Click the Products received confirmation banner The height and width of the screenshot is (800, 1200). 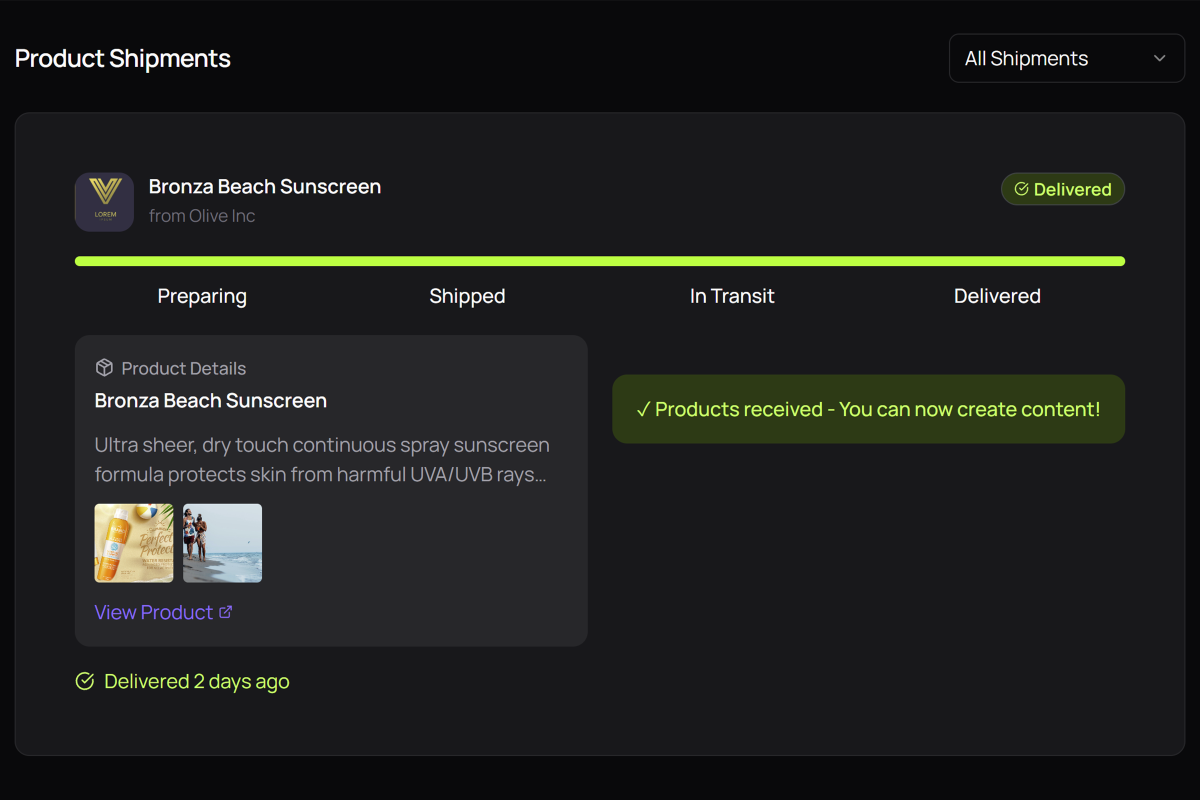coord(868,409)
